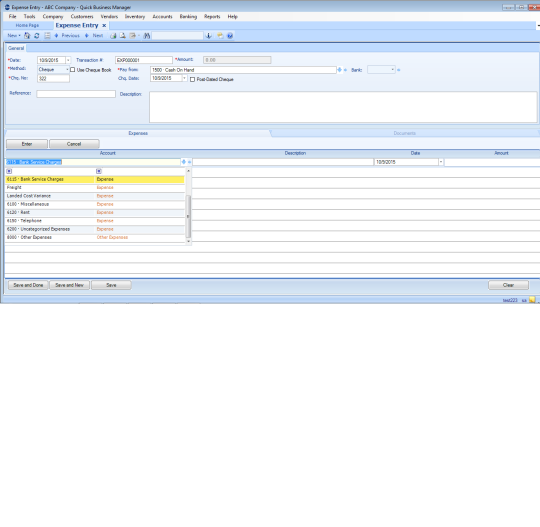Click the application icon in the title bar
The image size is (540, 527).
tap(7, 7)
